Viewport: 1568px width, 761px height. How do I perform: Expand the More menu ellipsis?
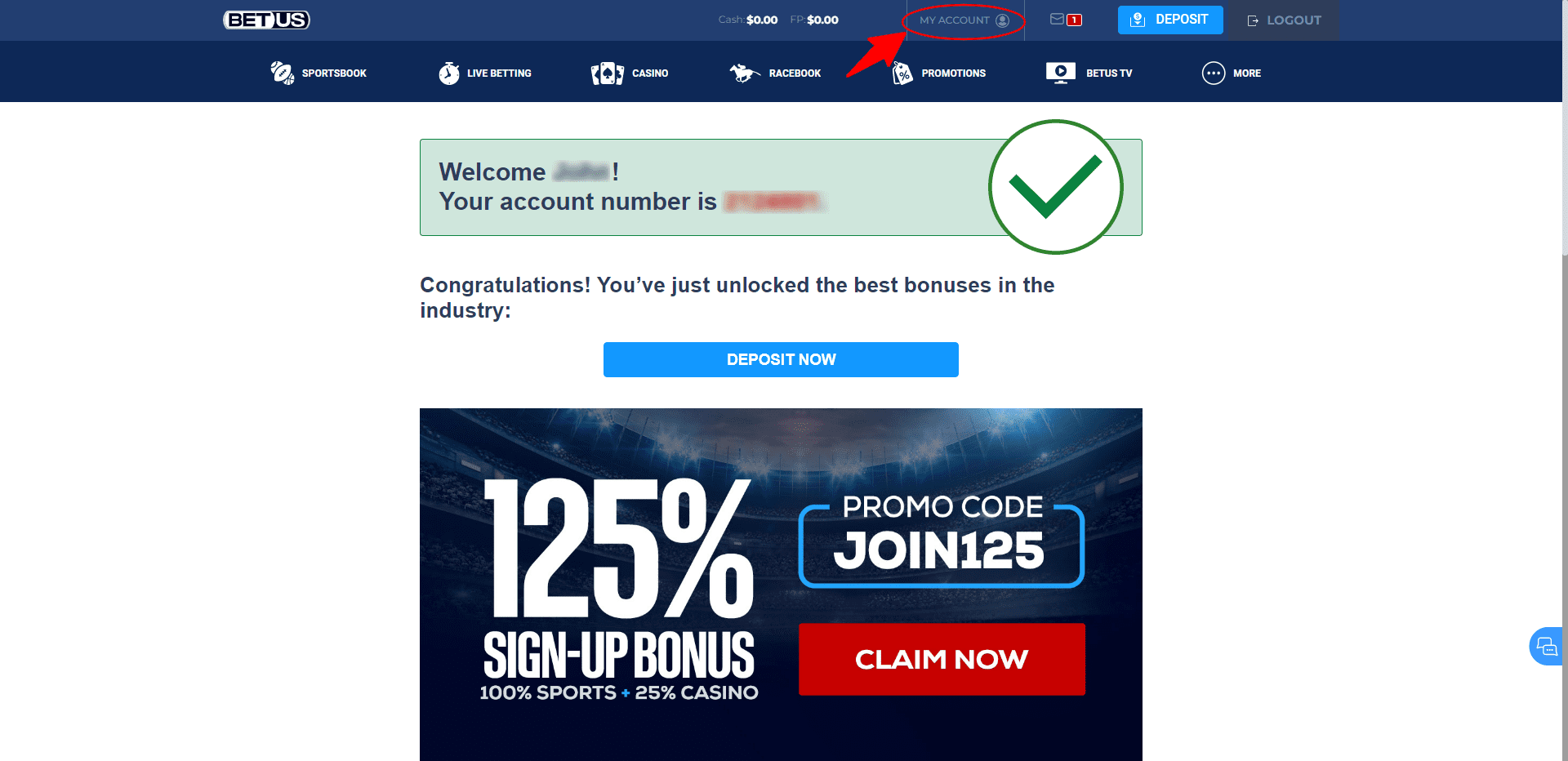(1214, 73)
